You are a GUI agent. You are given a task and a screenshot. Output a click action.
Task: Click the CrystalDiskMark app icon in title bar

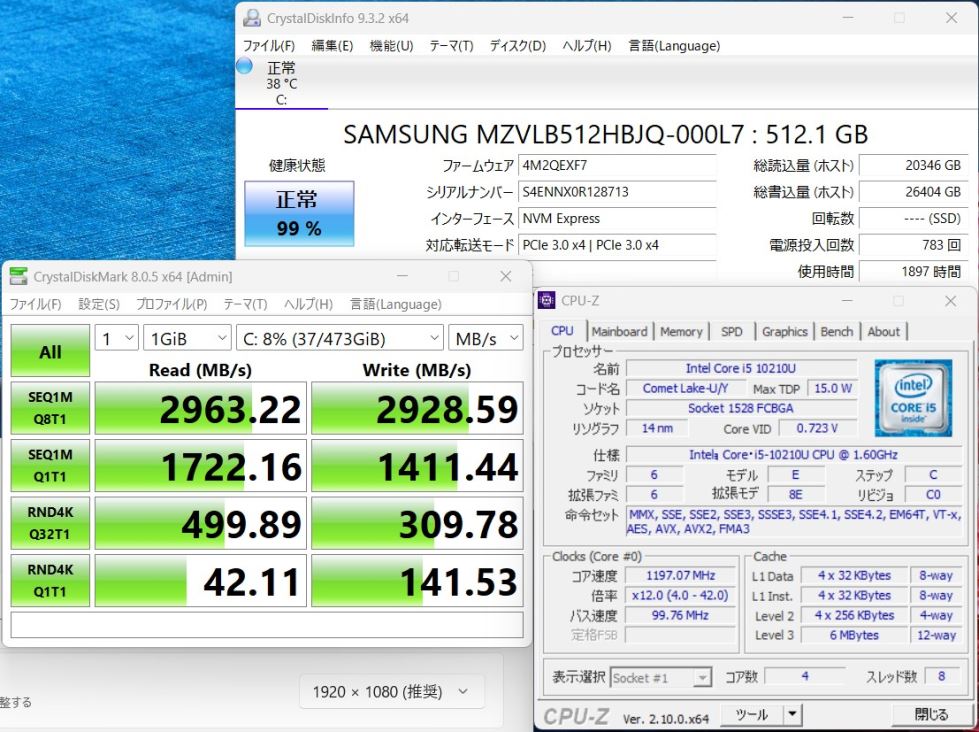[x=18, y=276]
